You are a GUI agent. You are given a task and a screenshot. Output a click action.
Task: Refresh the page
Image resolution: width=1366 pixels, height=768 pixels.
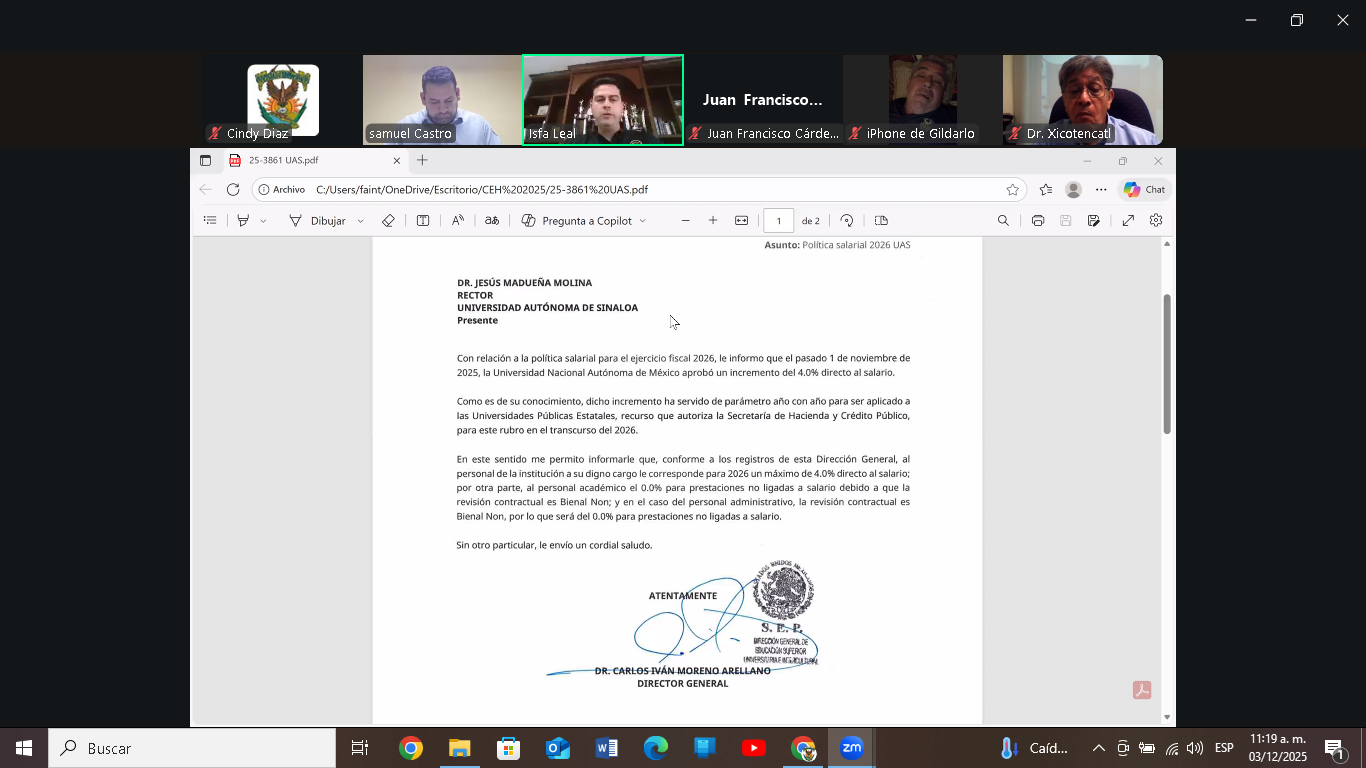tap(233, 190)
